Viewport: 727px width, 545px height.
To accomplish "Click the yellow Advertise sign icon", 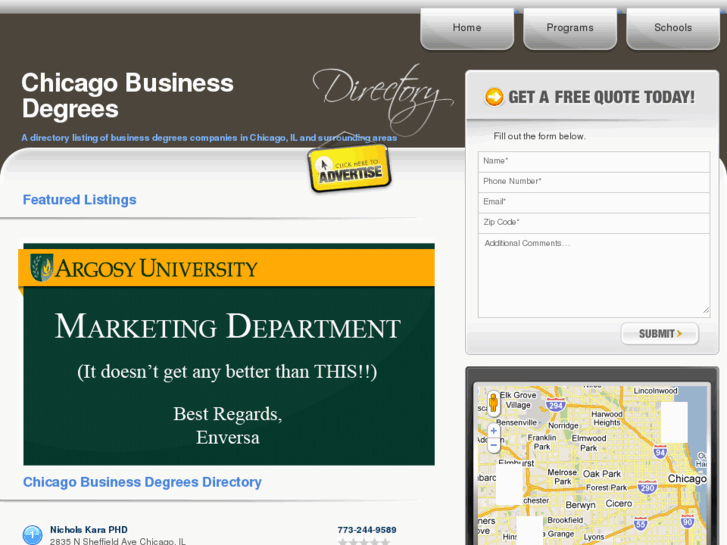I will [x=350, y=168].
